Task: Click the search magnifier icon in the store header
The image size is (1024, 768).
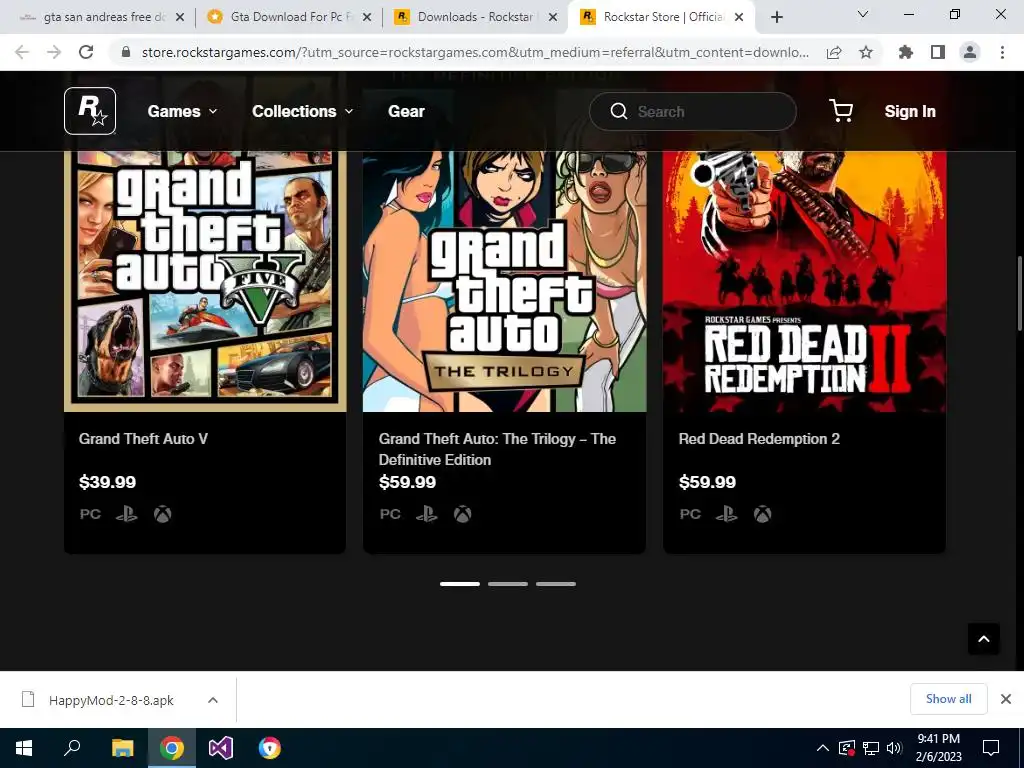Action: pos(618,112)
